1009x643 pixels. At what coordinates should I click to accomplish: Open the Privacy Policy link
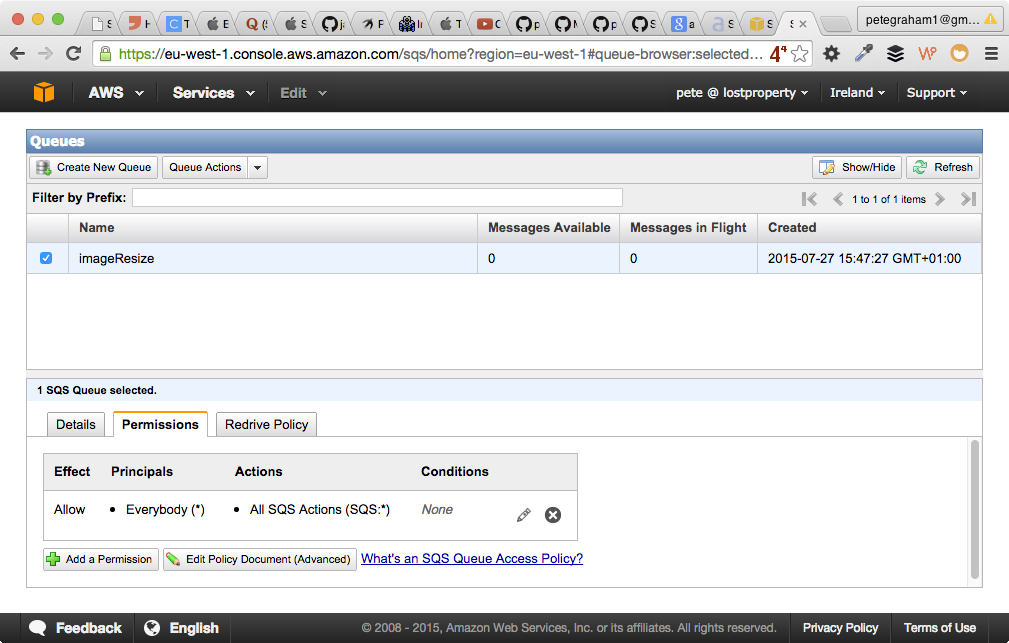840,628
